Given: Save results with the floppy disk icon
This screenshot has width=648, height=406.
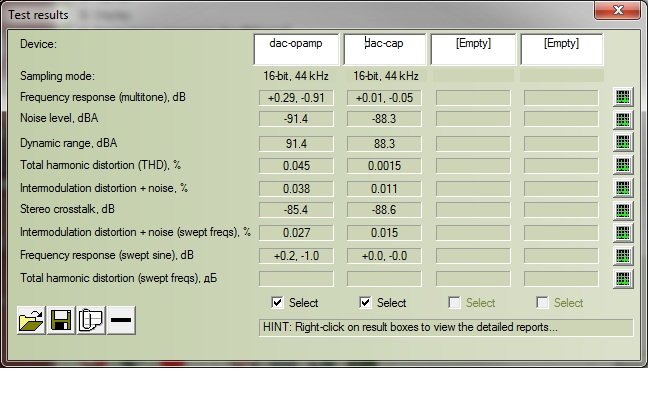Looking at the screenshot, I should [x=61, y=320].
